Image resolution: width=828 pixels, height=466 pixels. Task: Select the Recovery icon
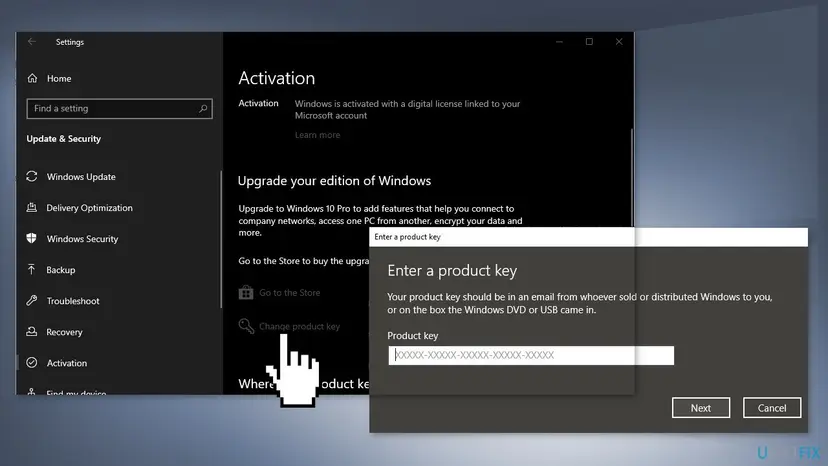click(32, 332)
